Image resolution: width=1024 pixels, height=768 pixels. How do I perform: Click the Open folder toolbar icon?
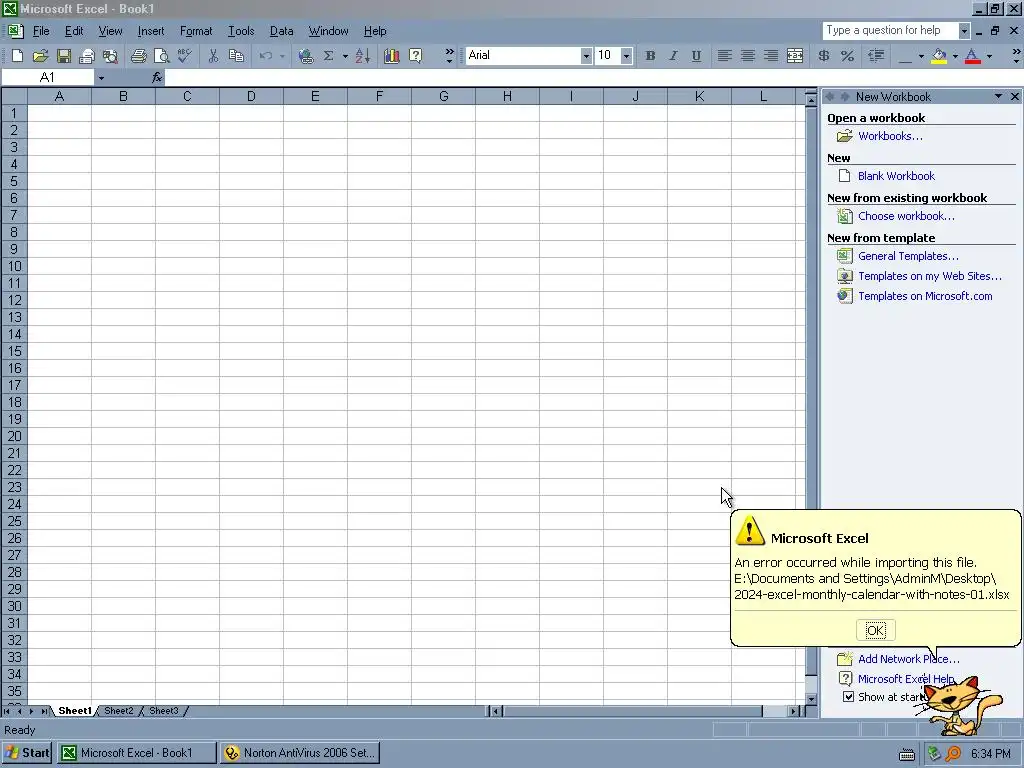click(40, 56)
